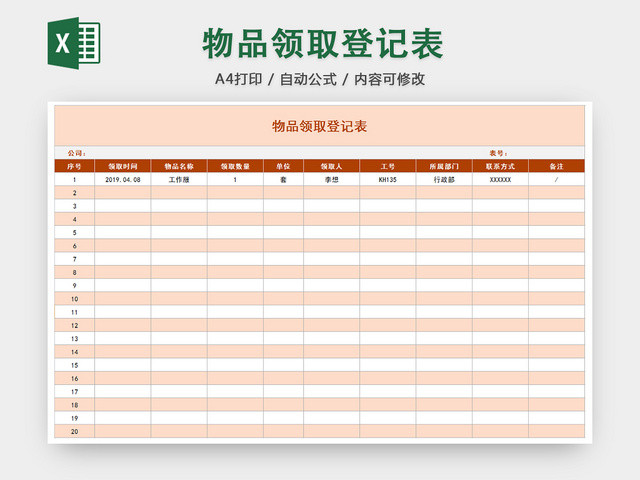Select the 单位 column header
640x480 pixels.
tap(283, 166)
